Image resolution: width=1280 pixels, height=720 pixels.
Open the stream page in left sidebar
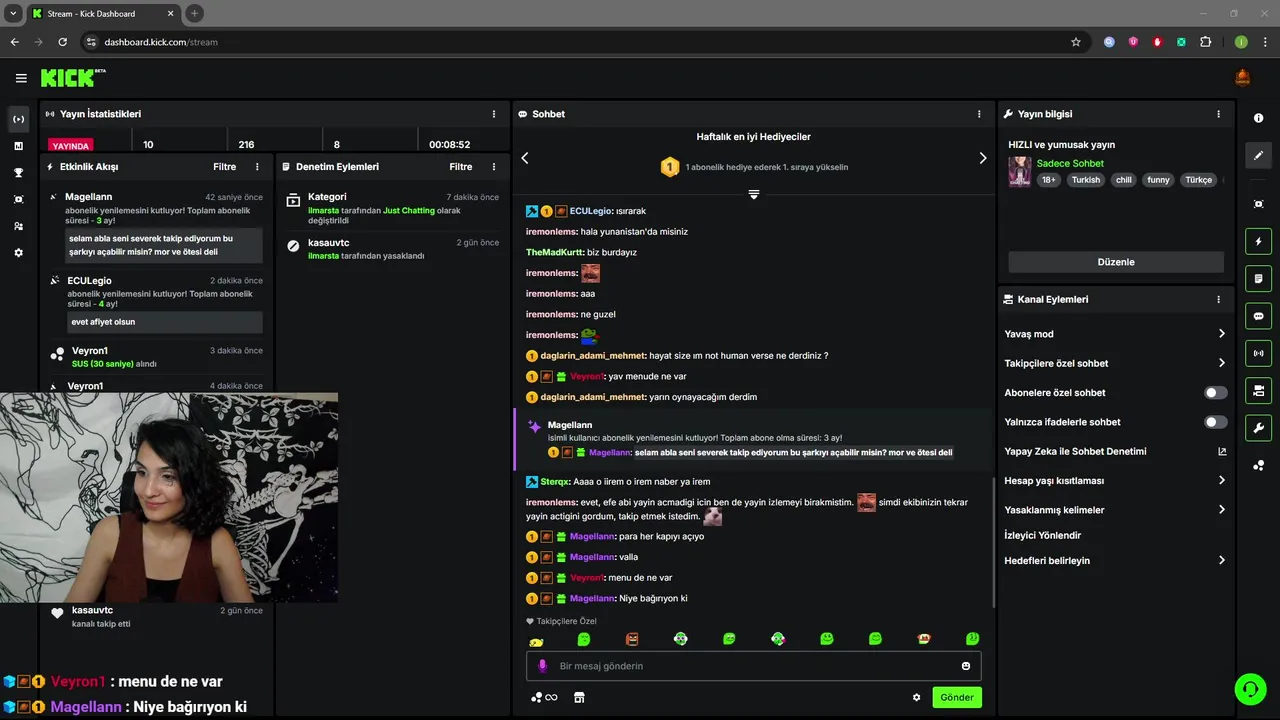[18, 119]
